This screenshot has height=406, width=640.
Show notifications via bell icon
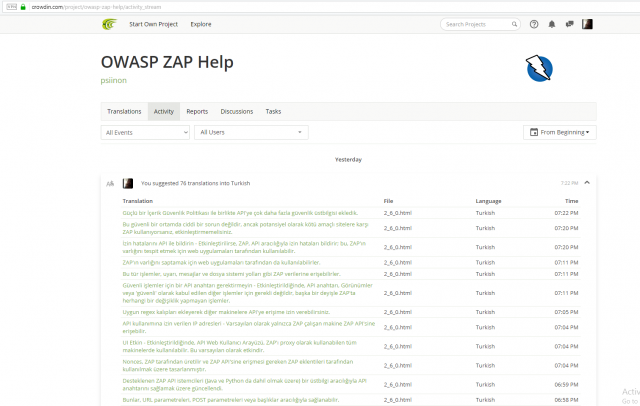coord(551,24)
